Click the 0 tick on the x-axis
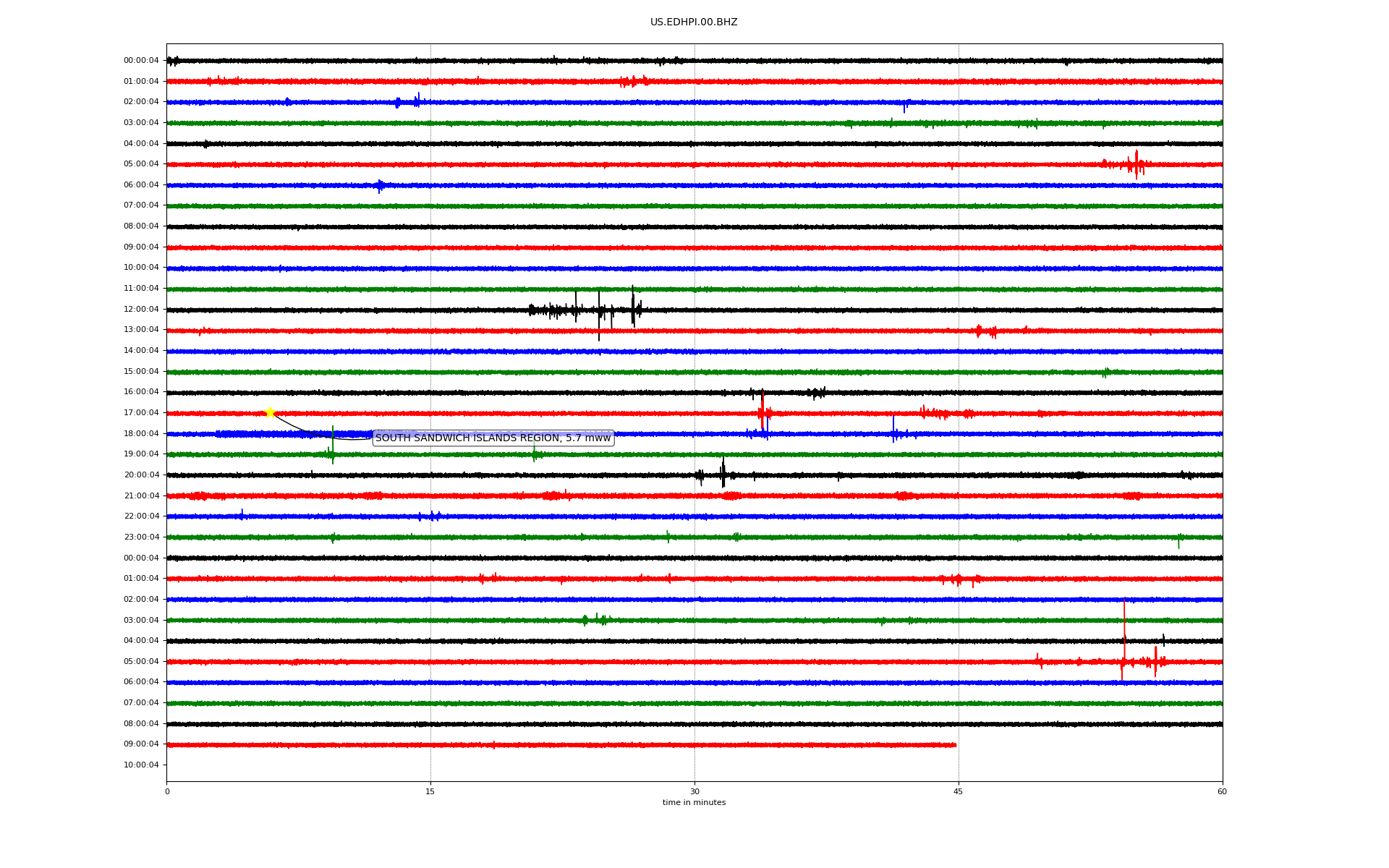Viewport: 1389px width, 868px height. pos(167,791)
